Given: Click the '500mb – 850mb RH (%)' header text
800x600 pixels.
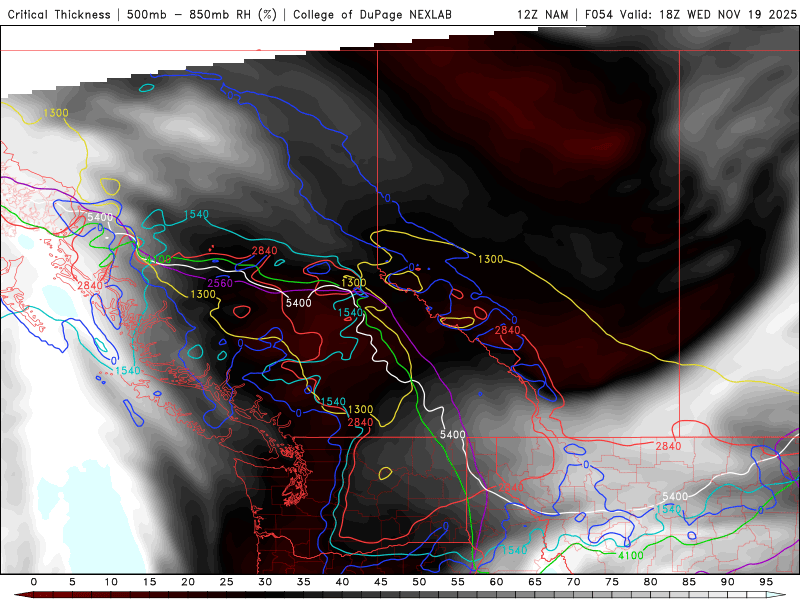Looking at the screenshot, I should point(202,14).
